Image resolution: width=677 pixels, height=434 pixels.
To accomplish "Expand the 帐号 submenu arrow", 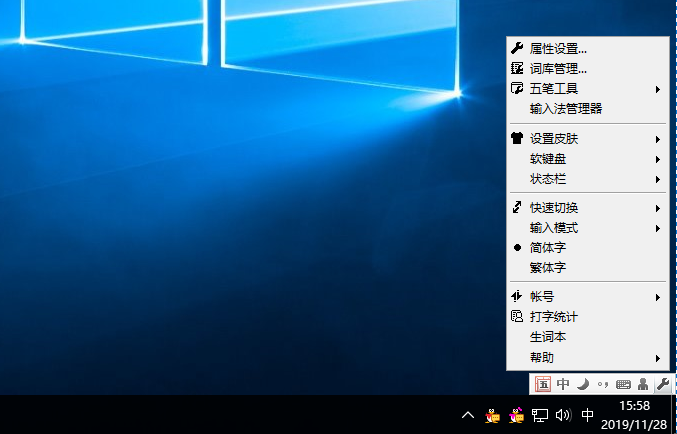I will pos(658,297).
